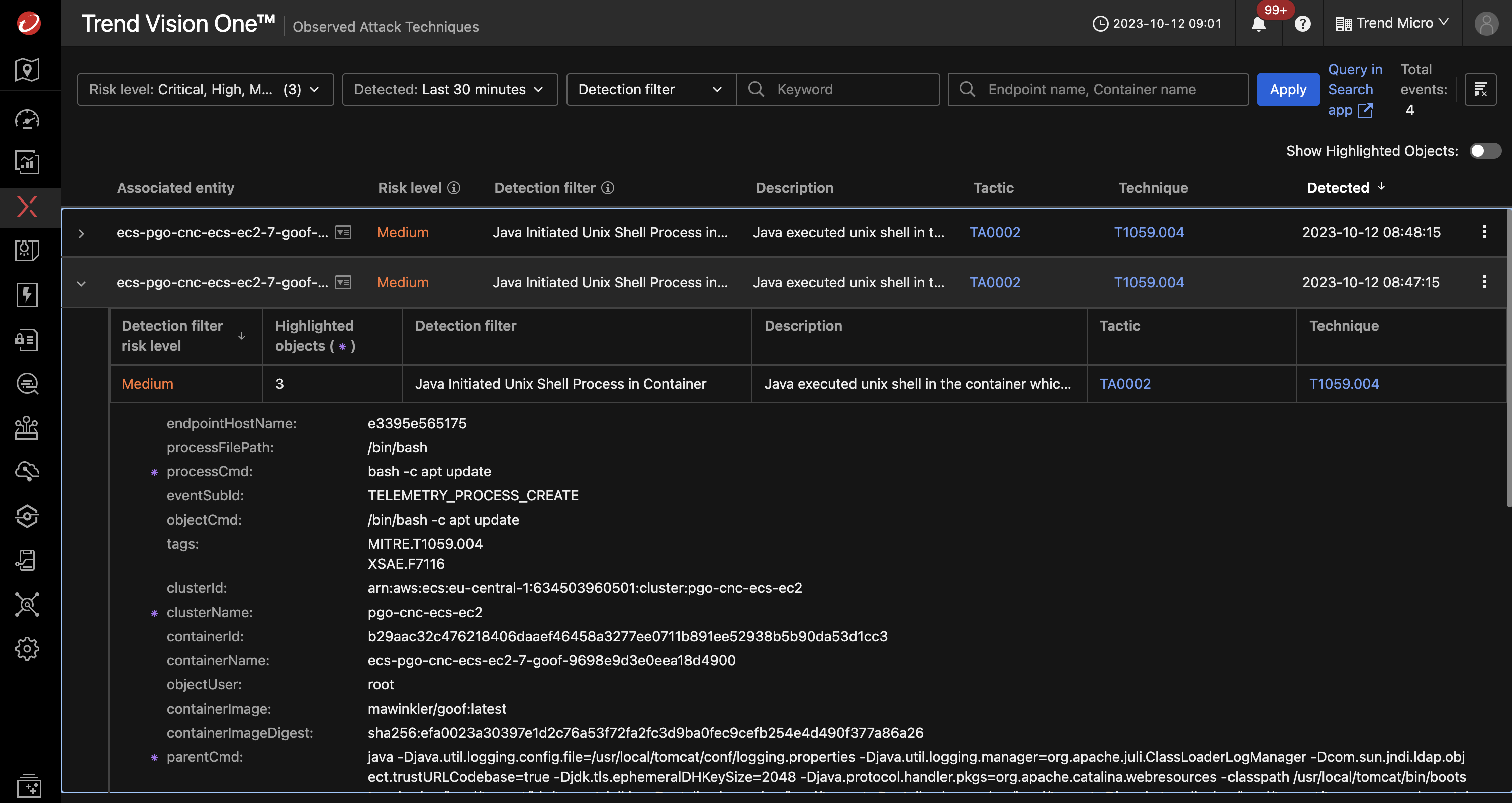Screen dimensions: 1512x803
Task: Click the Associated entity column header
Action: (x=175, y=188)
